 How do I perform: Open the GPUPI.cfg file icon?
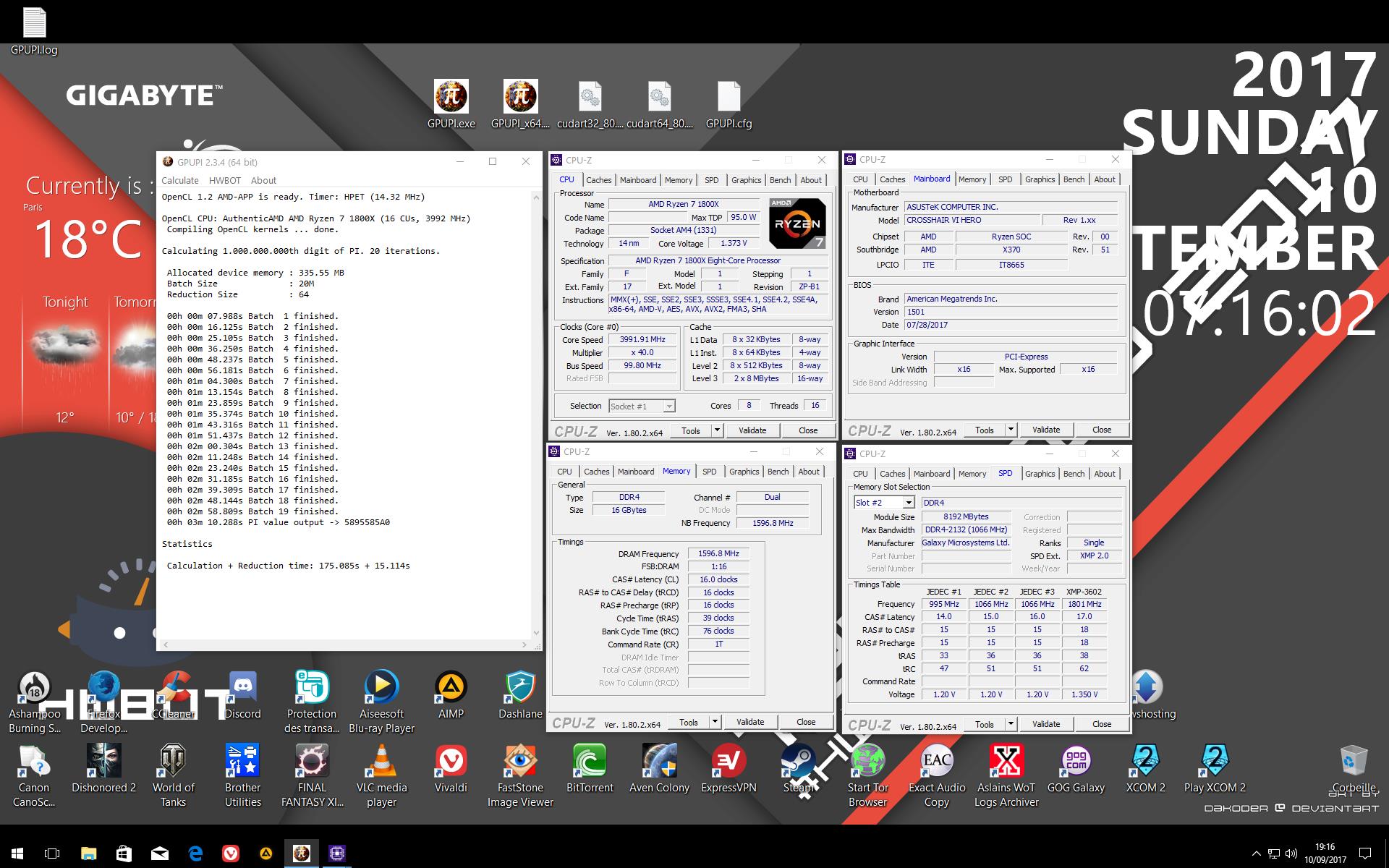[x=729, y=103]
